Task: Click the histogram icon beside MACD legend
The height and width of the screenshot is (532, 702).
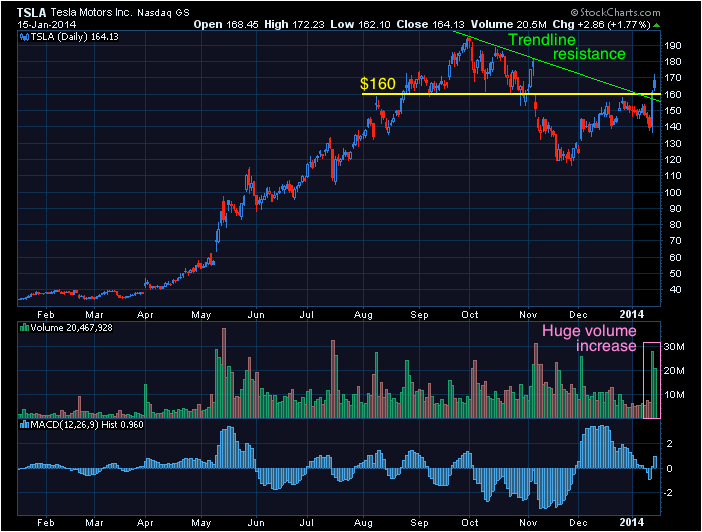Action: pyautogui.click(x=24, y=425)
